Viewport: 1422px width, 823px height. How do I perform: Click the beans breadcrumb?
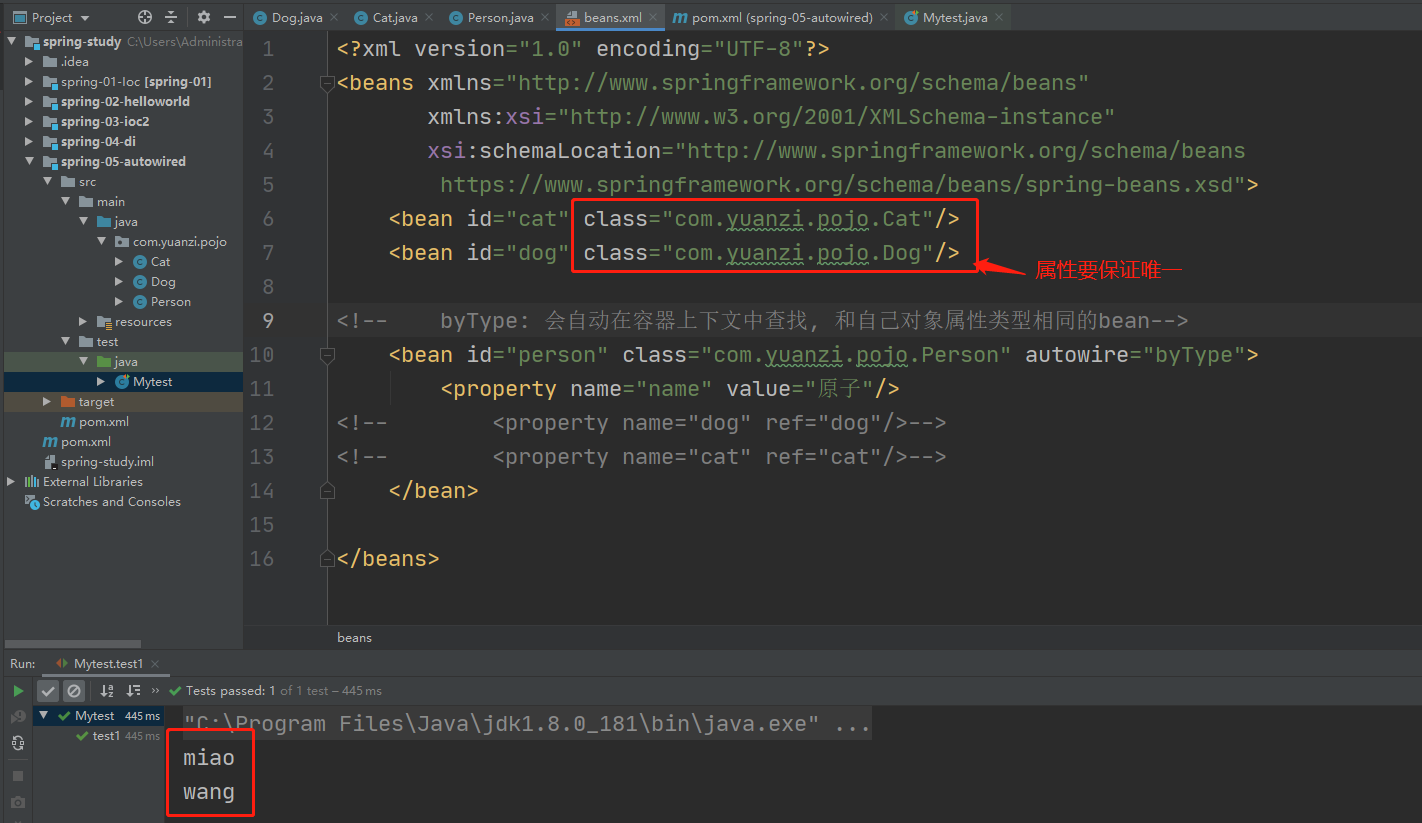354,638
